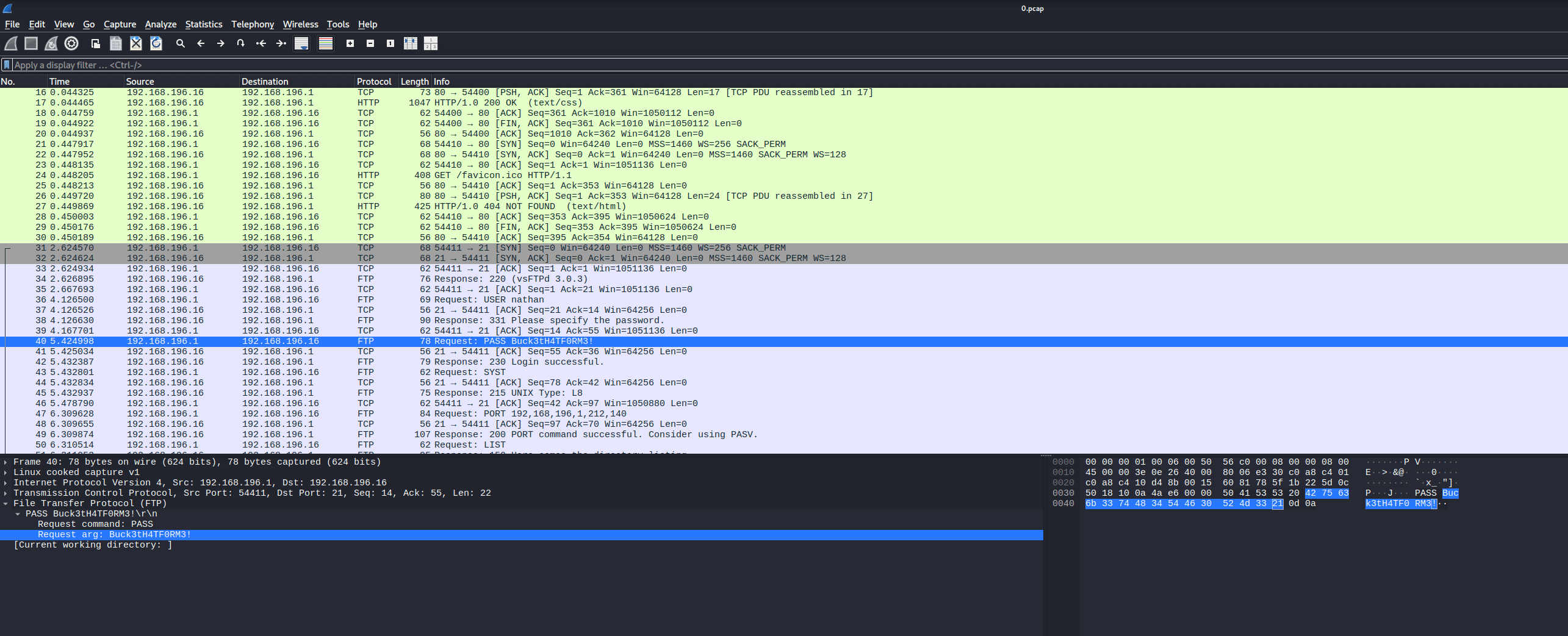Viewport: 1568px width, 636px height.
Task: Click the display filter bookmark icon
Action: (x=7, y=65)
